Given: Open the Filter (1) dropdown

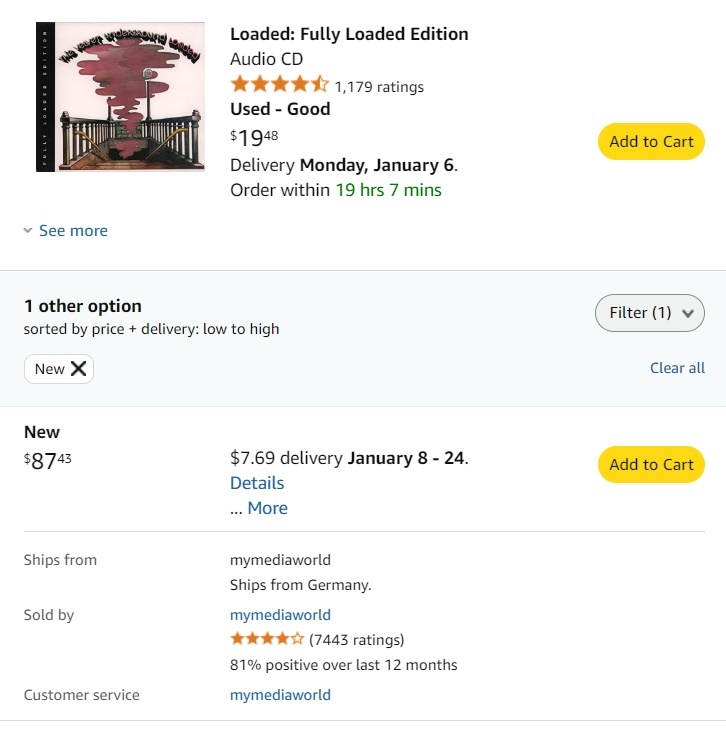Looking at the screenshot, I should [649, 313].
